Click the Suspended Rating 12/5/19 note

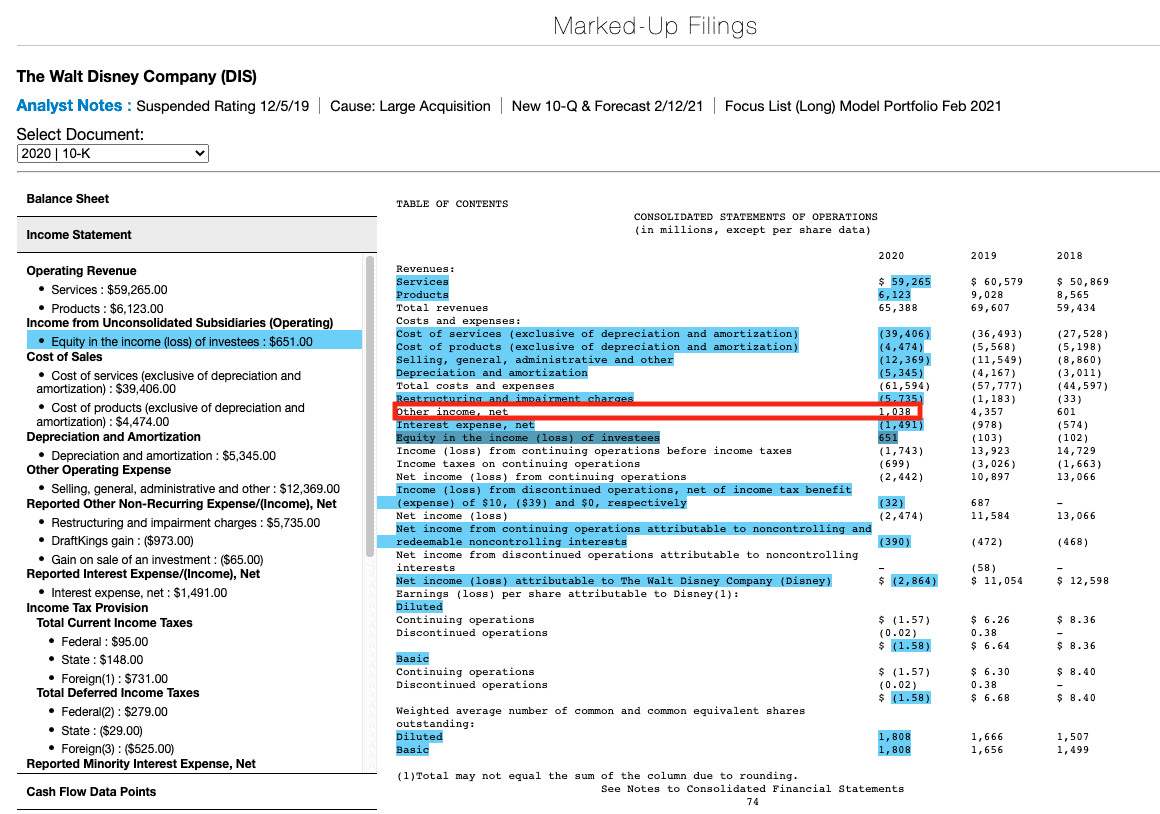tap(223, 106)
